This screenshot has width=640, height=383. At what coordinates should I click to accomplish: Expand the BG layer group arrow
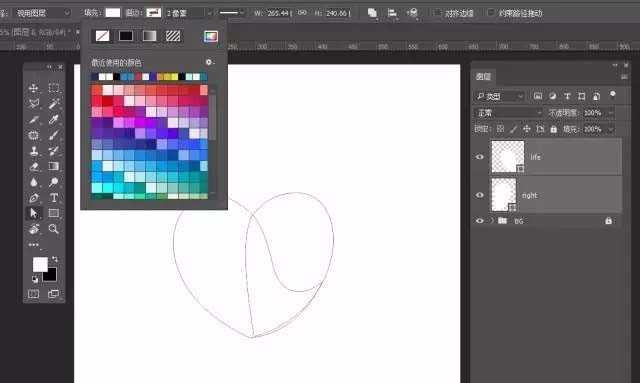pos(492,220)
